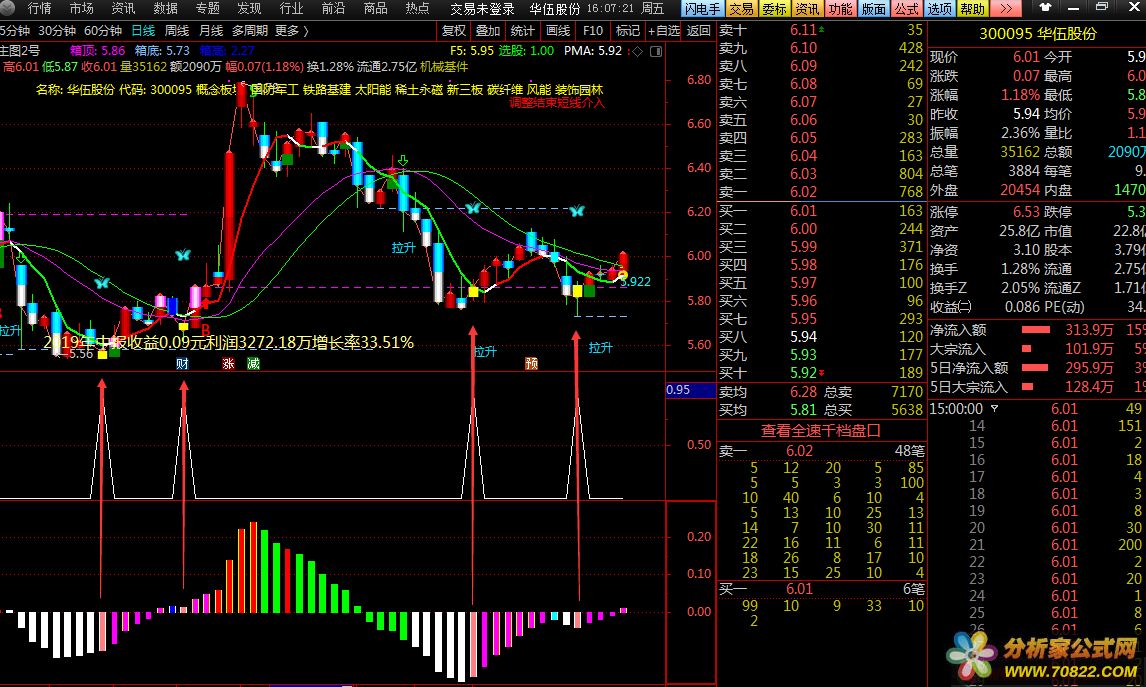Open the 数据 menu
This screenshot has width=1146, height=687.
[x=165, y=9]
